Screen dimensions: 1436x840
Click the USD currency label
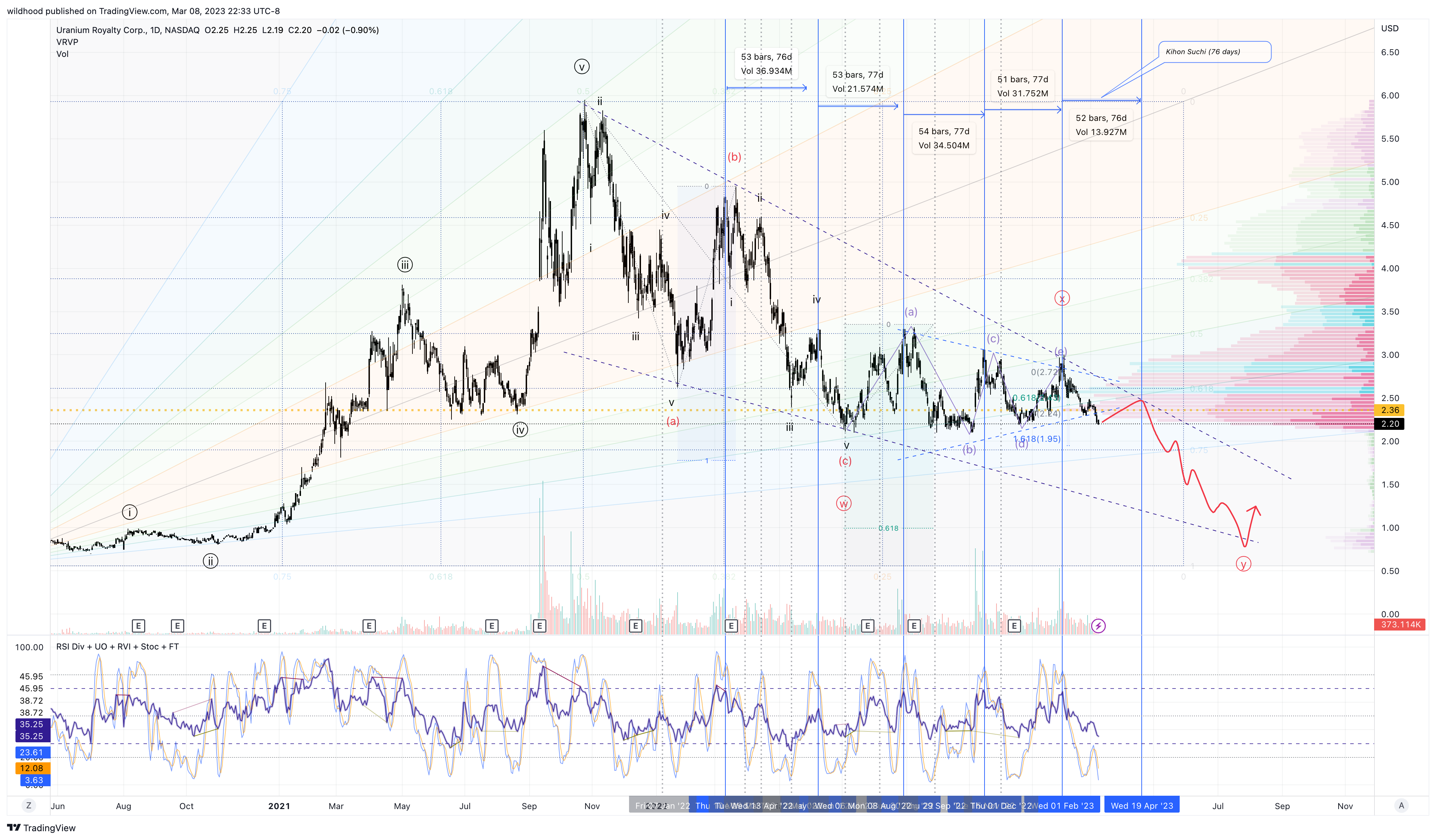[1389, 28]
